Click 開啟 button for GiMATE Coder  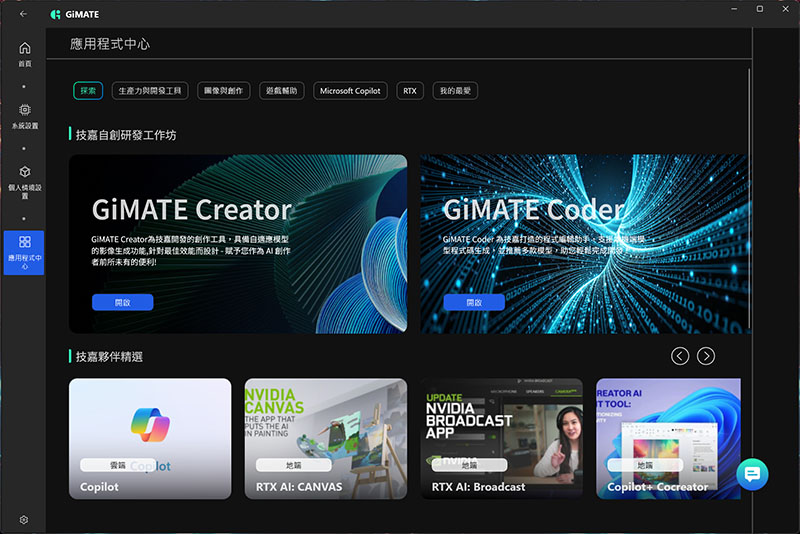point(473,302)
